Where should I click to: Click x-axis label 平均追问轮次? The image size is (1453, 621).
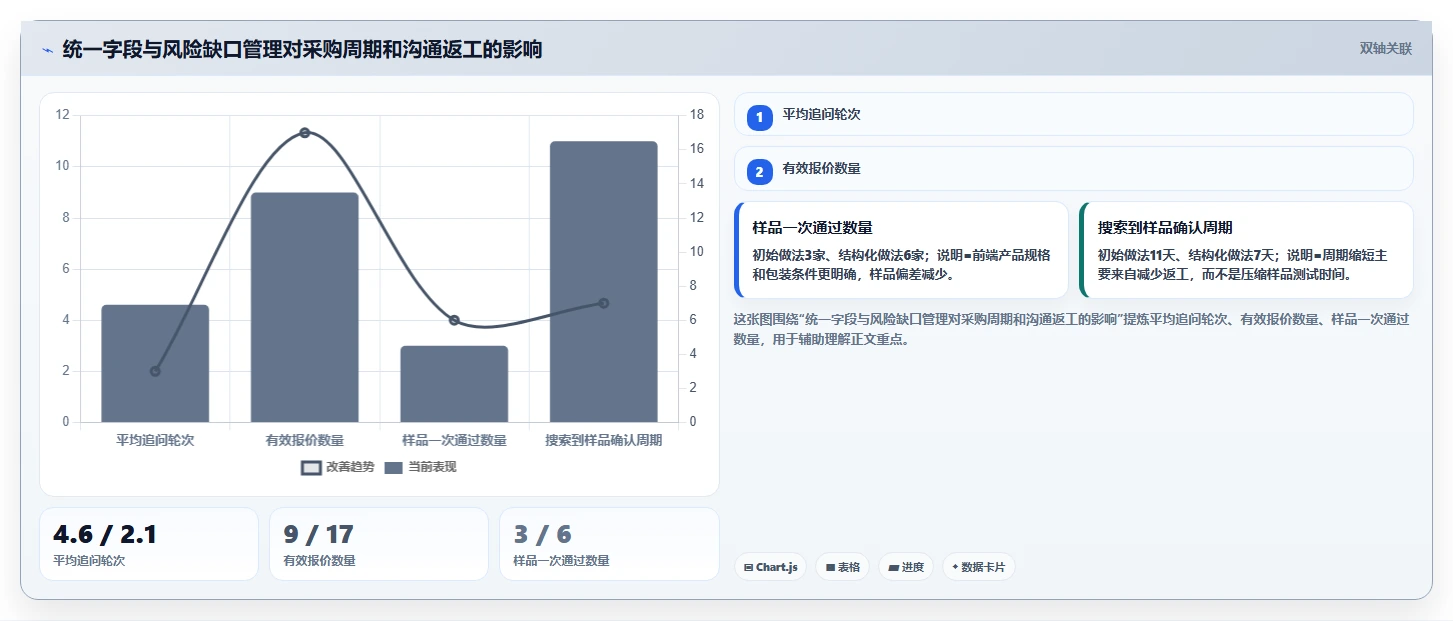point(155,440)
